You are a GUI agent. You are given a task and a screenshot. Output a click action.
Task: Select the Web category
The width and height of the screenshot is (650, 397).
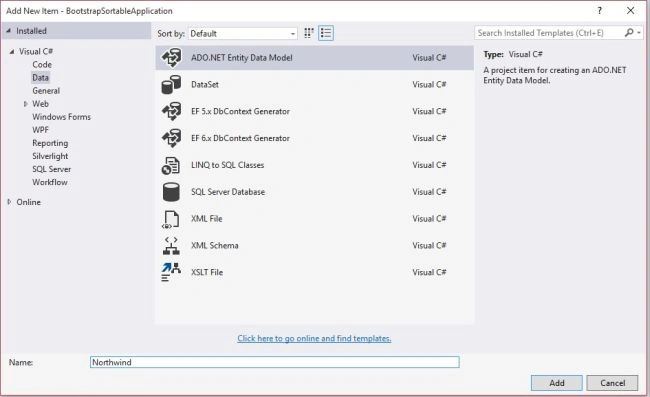41,104
